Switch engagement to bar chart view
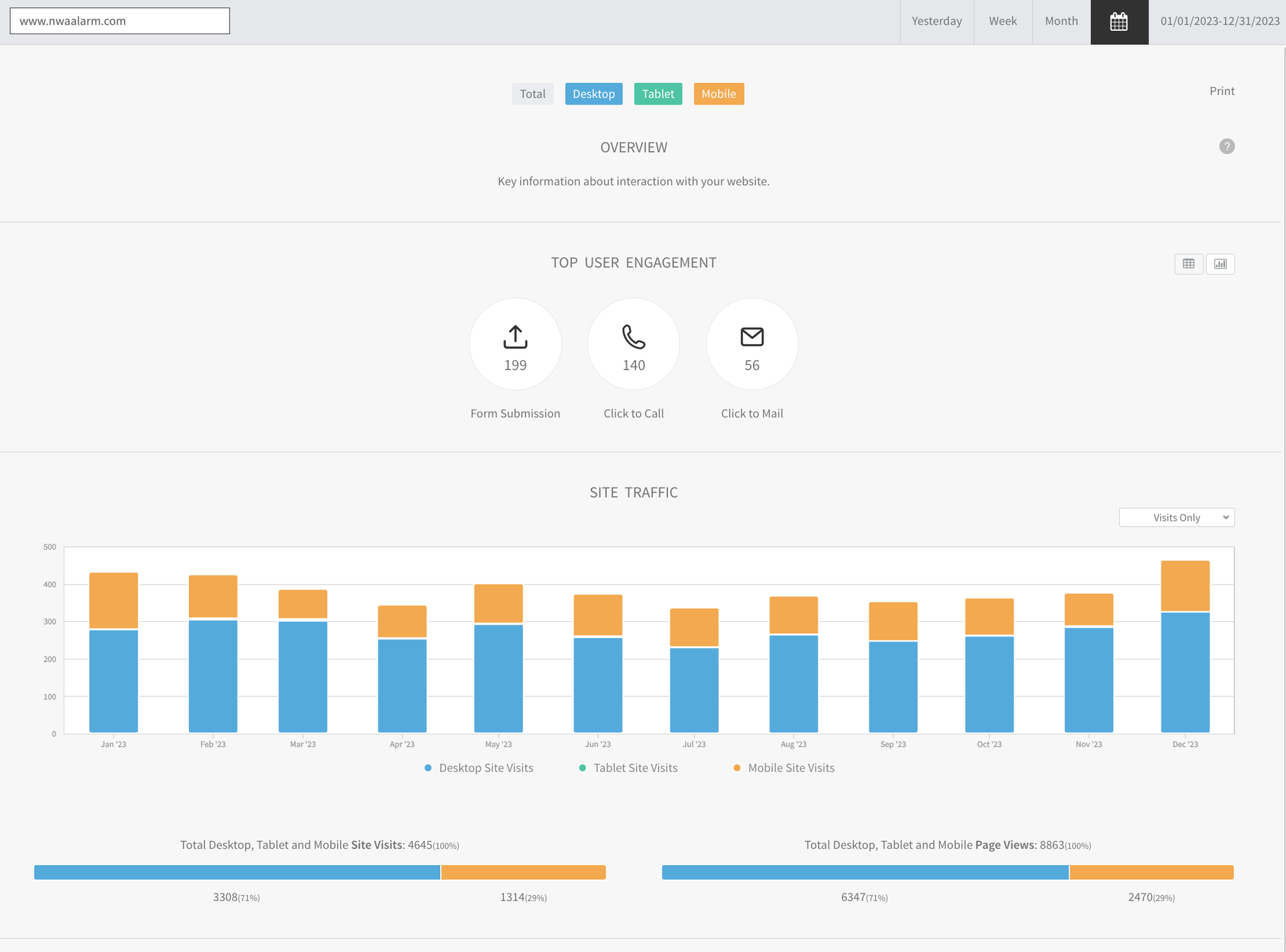Image resolution: width=1286 pixels, height=952 pixels. (x=1220, y=264)
